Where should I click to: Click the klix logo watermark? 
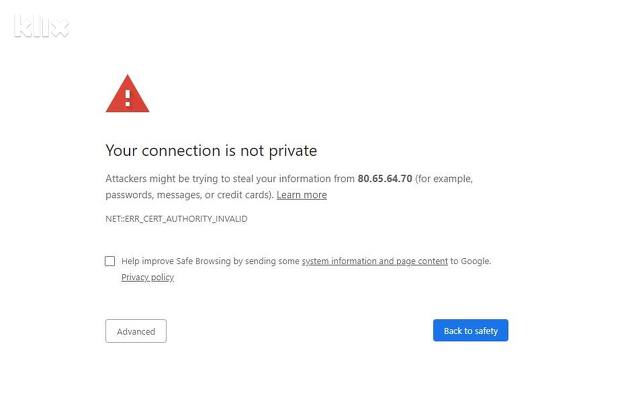(41, 27)
